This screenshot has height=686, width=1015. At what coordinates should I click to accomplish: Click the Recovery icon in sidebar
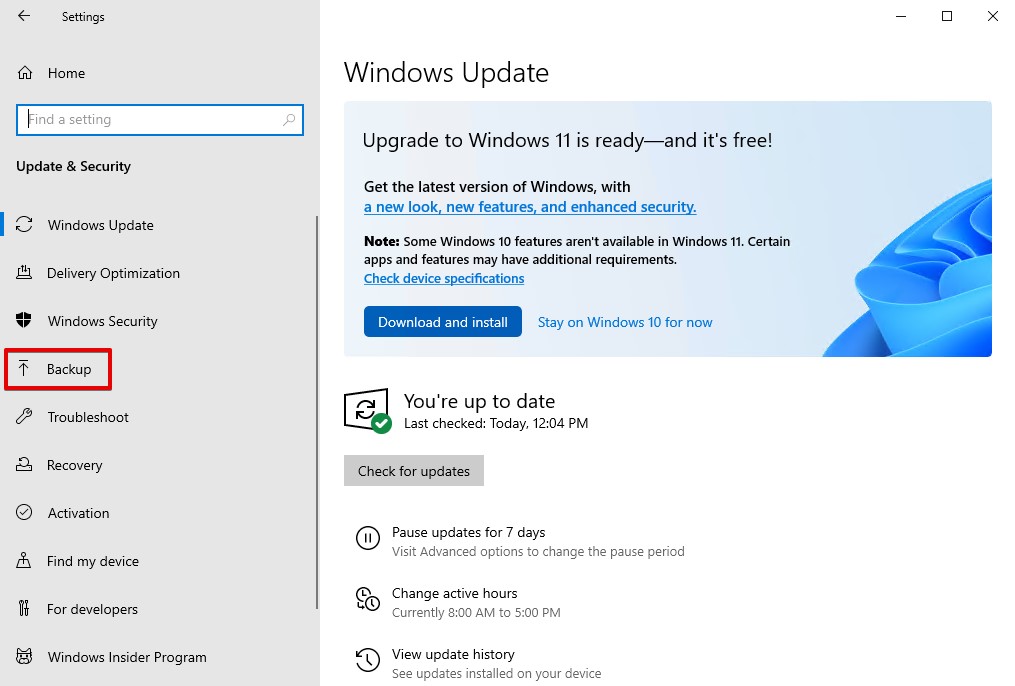click(25, 465)
